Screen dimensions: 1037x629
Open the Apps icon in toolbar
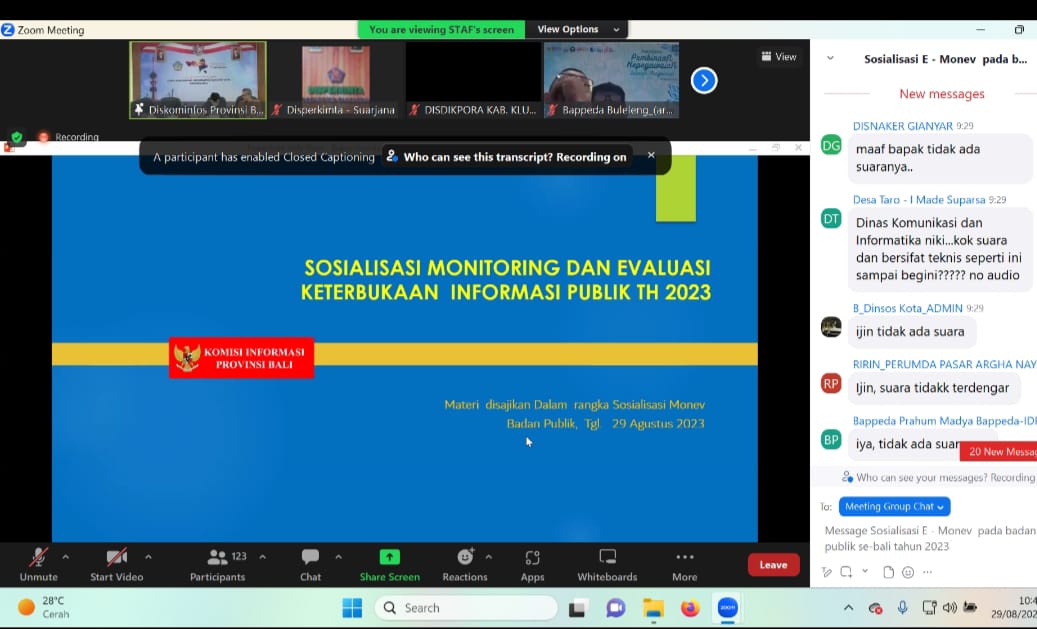tap(532, 558)
